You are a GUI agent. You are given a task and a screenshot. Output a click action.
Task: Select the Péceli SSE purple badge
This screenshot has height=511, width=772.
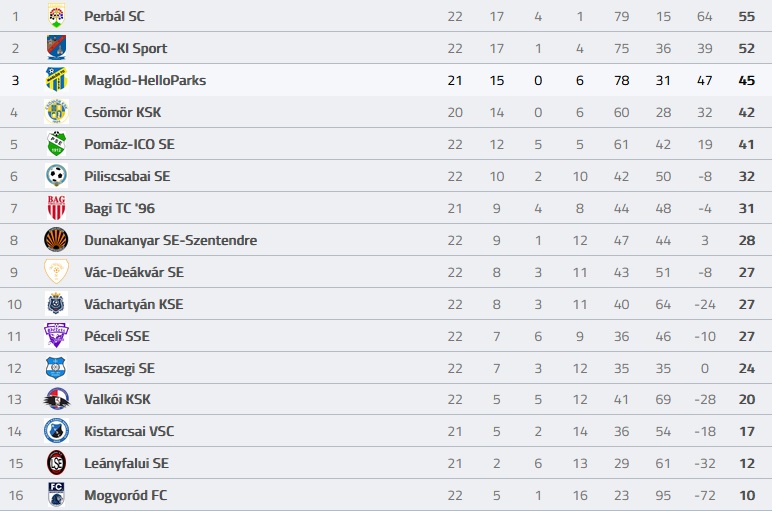pos(57,336)
